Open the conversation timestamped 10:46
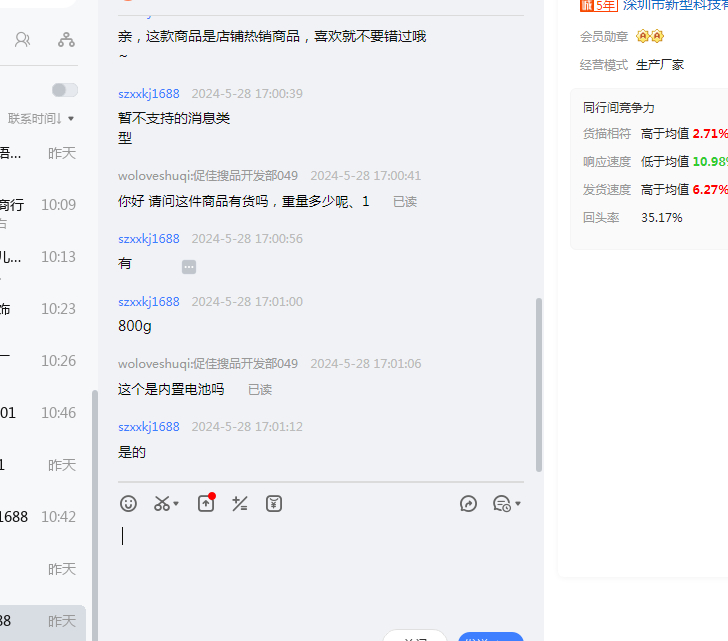 click(x=40, y=413)
